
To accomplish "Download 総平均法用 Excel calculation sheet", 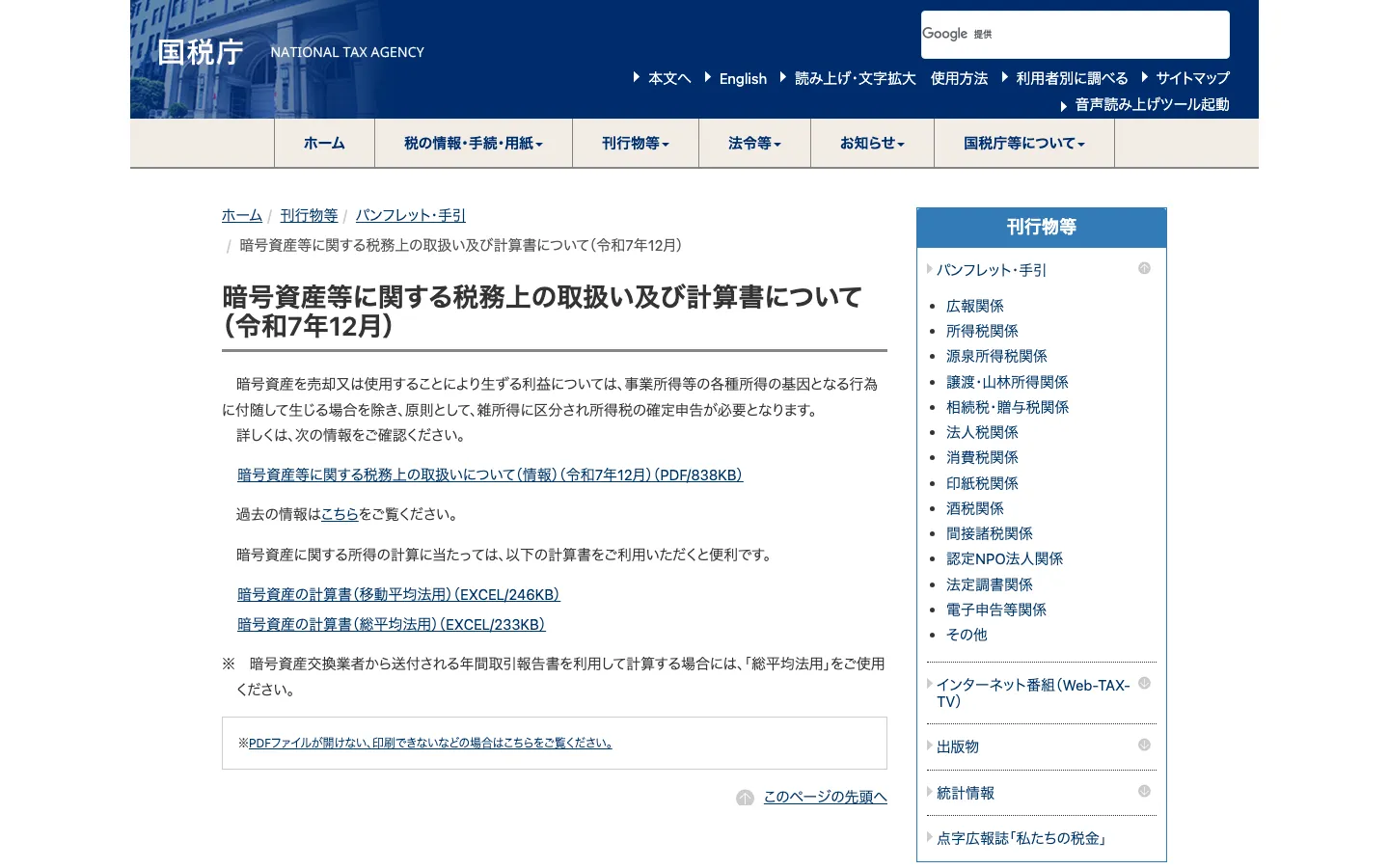I will (x=392, y=624).
